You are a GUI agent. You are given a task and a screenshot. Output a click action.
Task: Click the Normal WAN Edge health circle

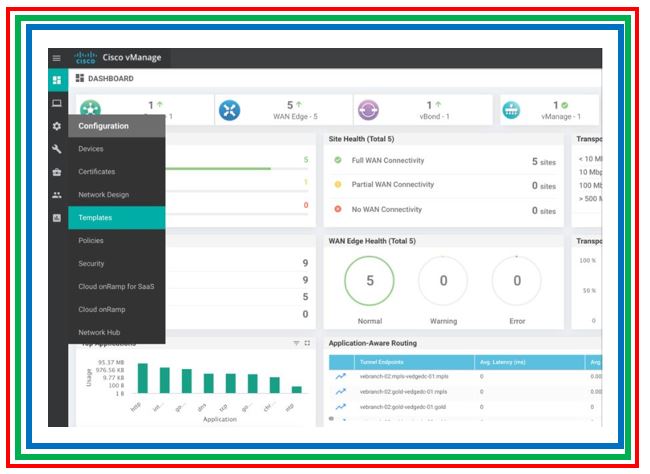[x=369, y=281]
